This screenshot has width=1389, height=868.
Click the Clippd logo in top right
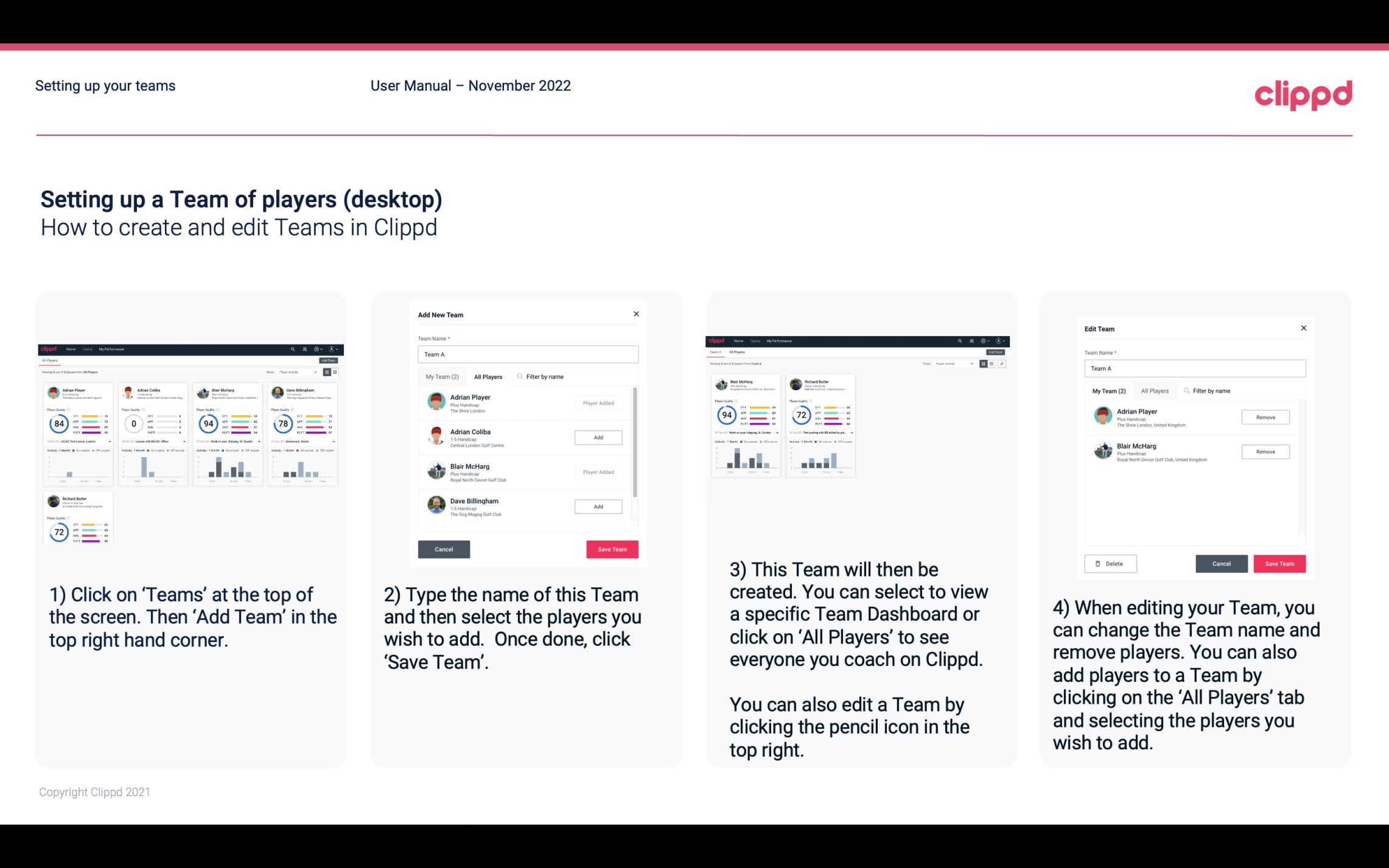[x=1303, y=94]
